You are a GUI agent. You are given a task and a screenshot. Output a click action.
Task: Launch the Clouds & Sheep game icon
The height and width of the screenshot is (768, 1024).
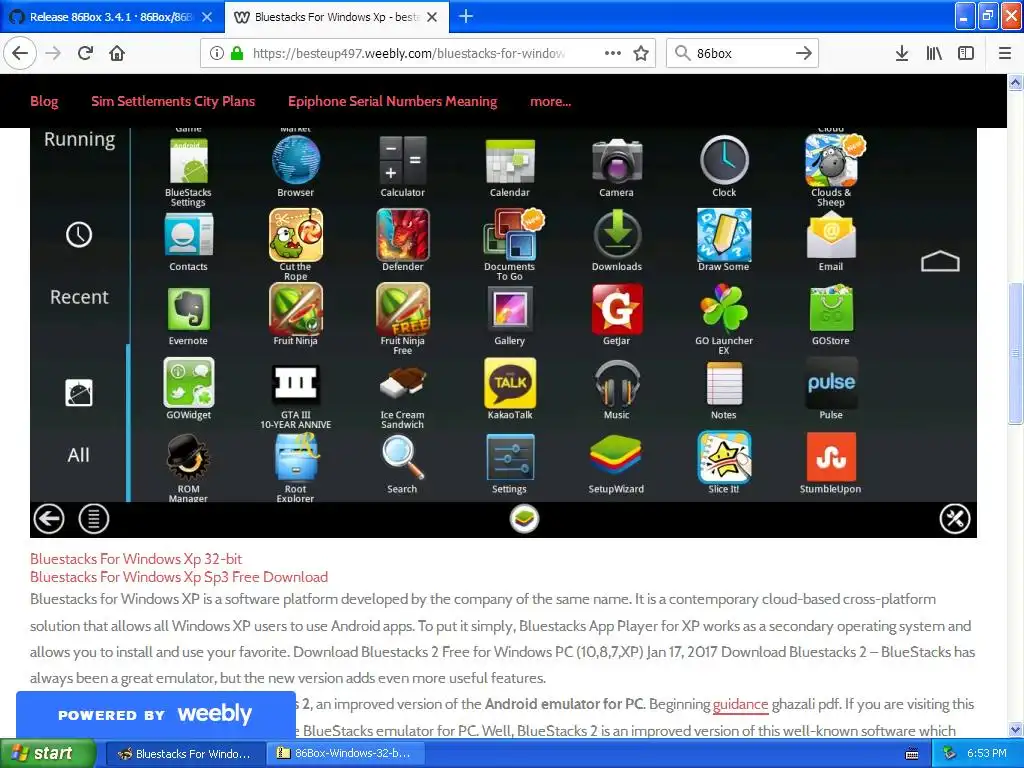(831, 161)
